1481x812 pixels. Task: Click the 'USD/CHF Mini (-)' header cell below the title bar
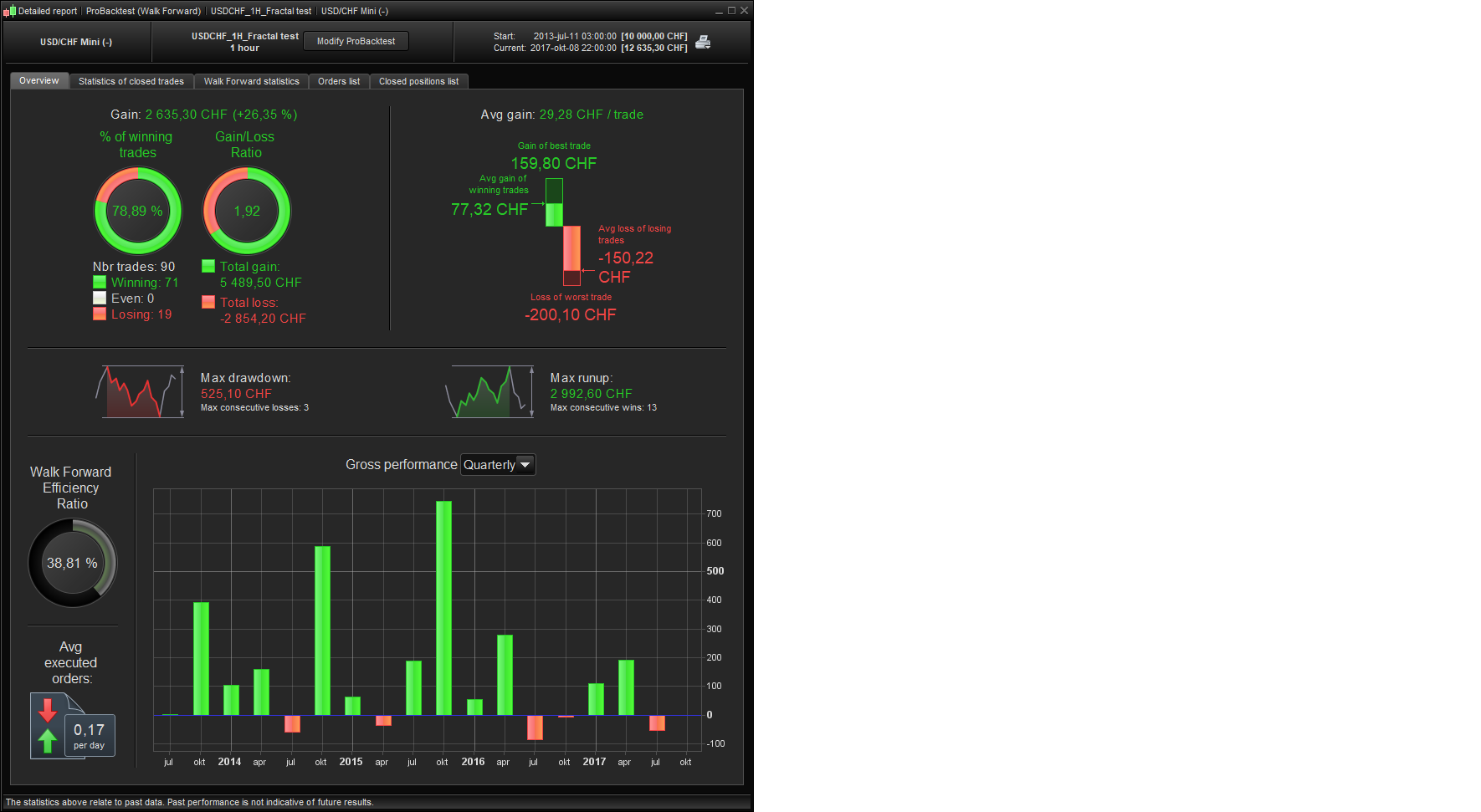point(76,42)
